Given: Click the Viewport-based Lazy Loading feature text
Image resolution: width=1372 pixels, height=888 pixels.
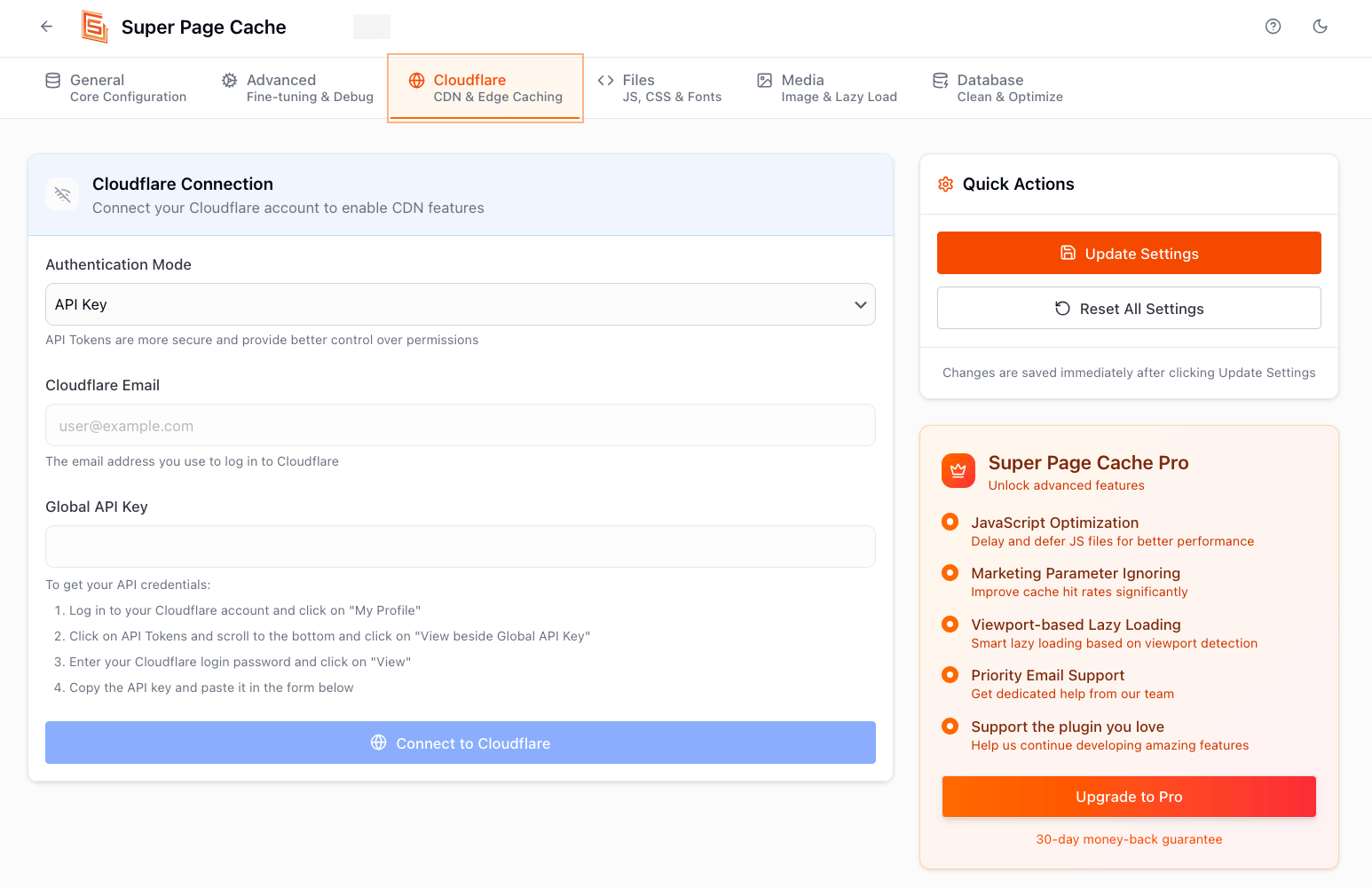Looking at the screenshot, I should pos(1076,625).
